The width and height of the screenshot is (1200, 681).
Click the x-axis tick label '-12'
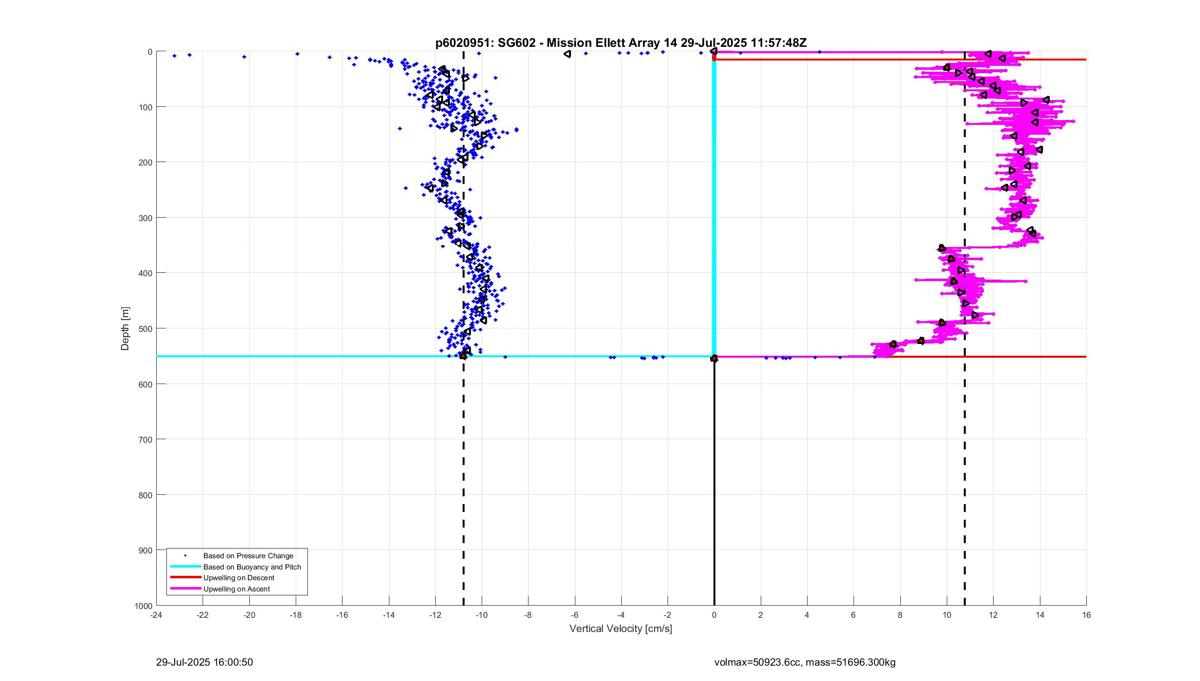435,616
